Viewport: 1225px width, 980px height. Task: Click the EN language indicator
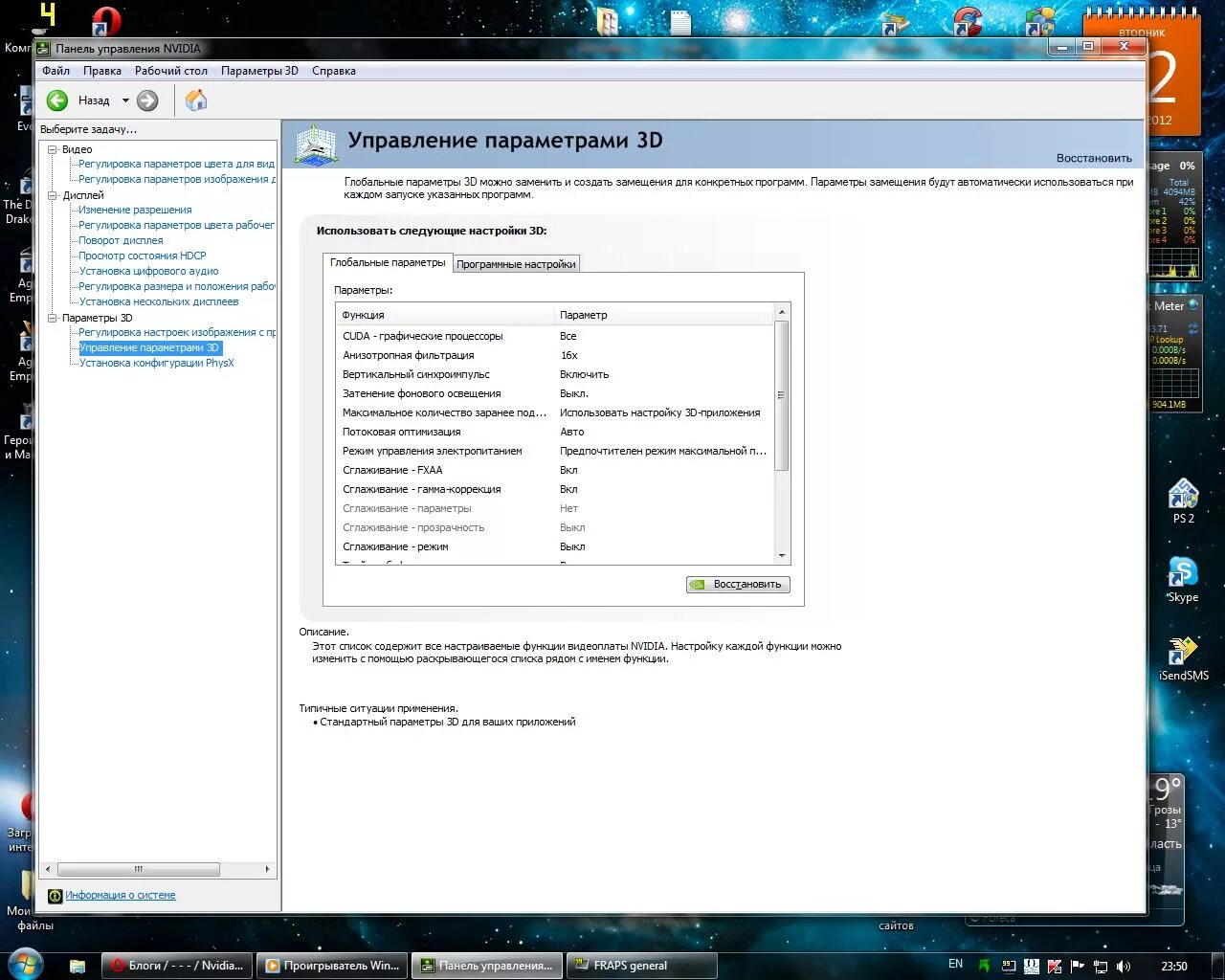tap(955, 964)
